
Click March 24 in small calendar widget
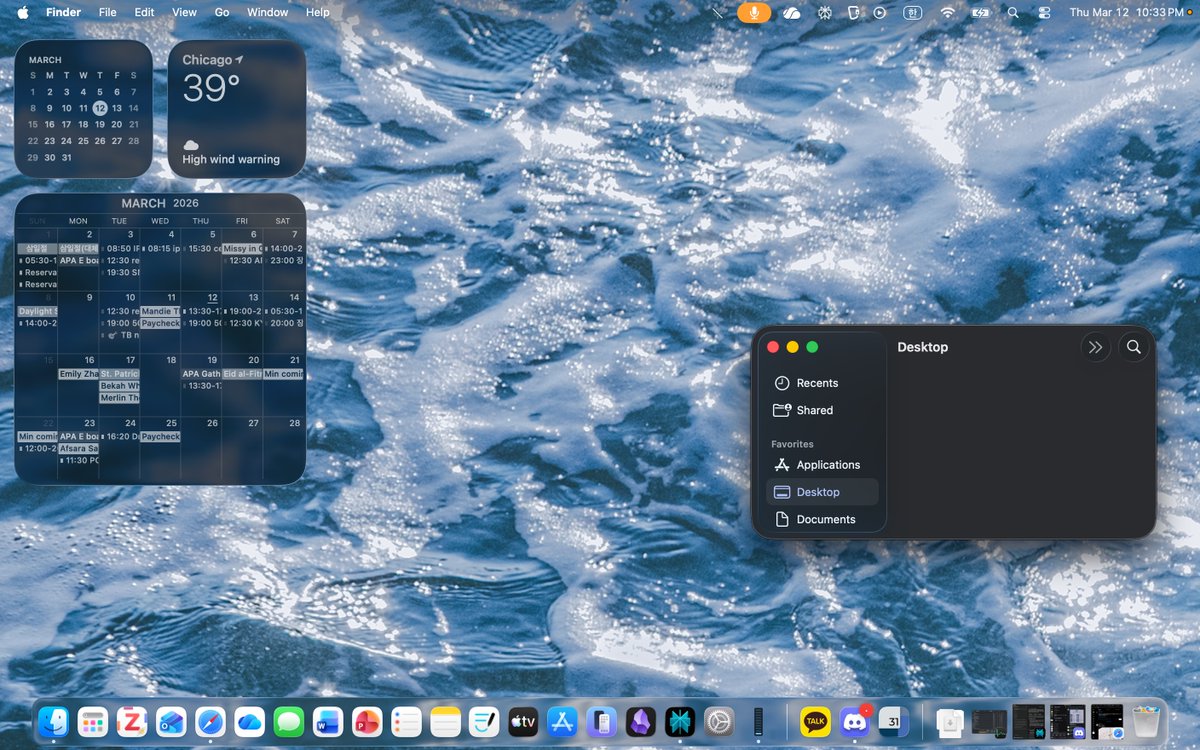(x=66, y=141)
